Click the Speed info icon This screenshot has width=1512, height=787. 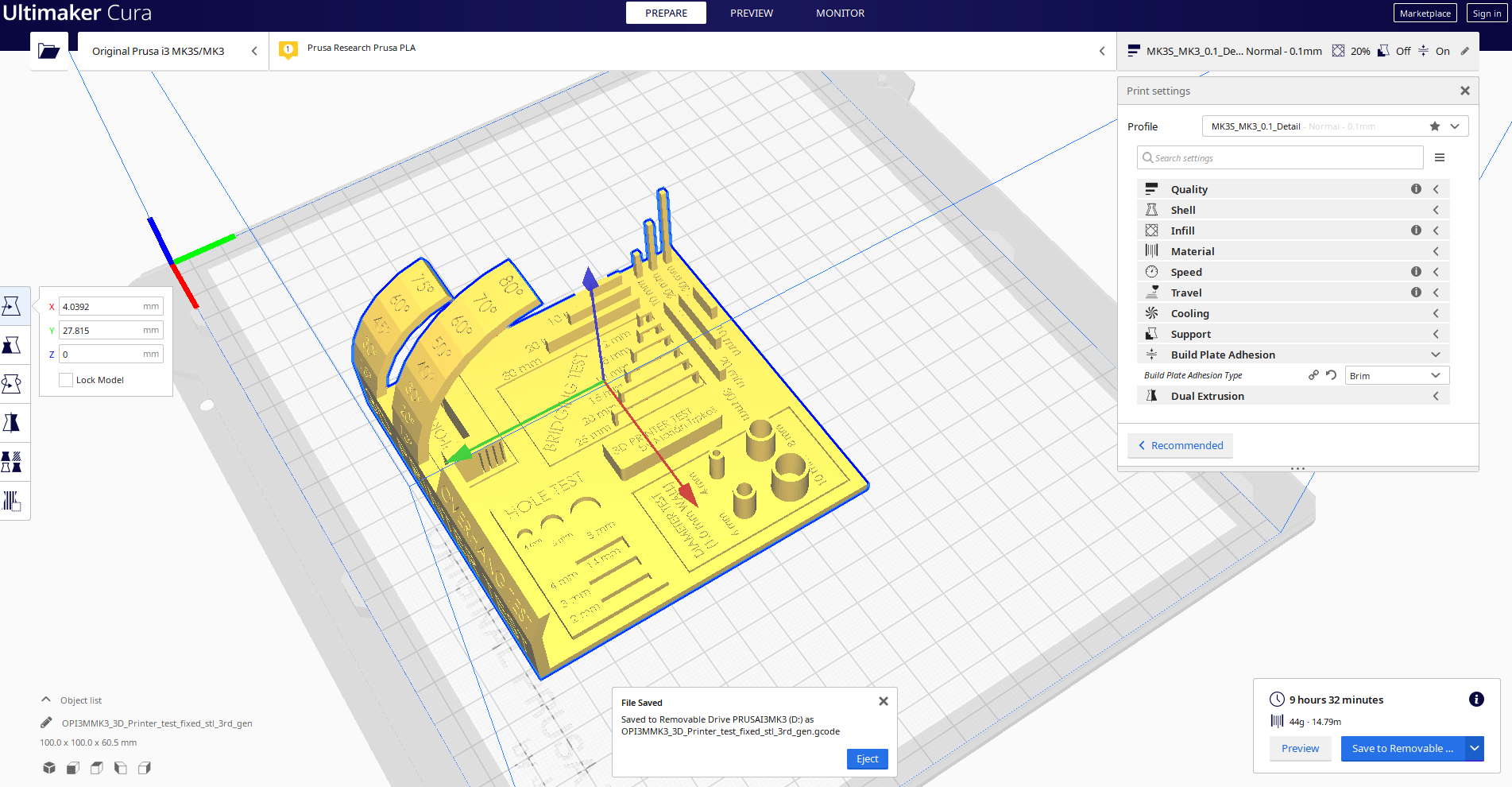pyautogui.click(x=1416, y=272)
